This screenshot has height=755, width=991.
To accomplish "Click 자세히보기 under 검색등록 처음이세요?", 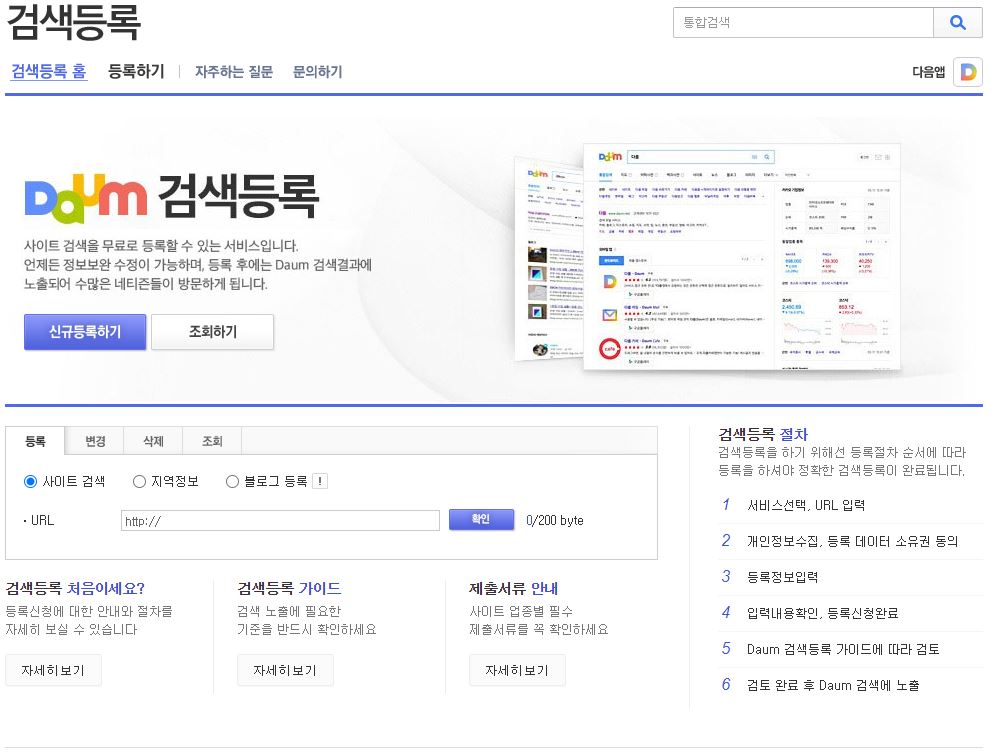I will pos(53,670).
